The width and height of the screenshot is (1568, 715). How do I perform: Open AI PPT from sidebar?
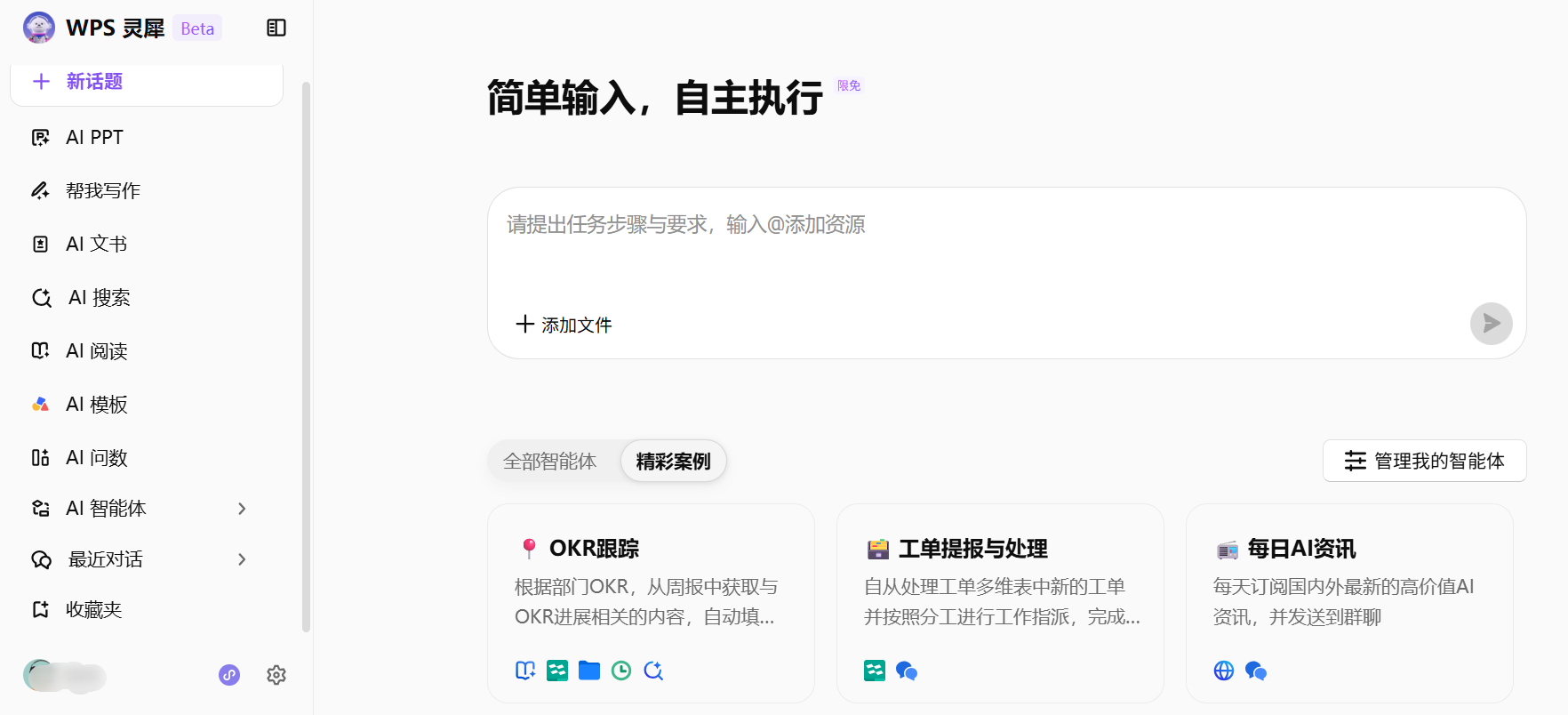(x=94, y=138)
